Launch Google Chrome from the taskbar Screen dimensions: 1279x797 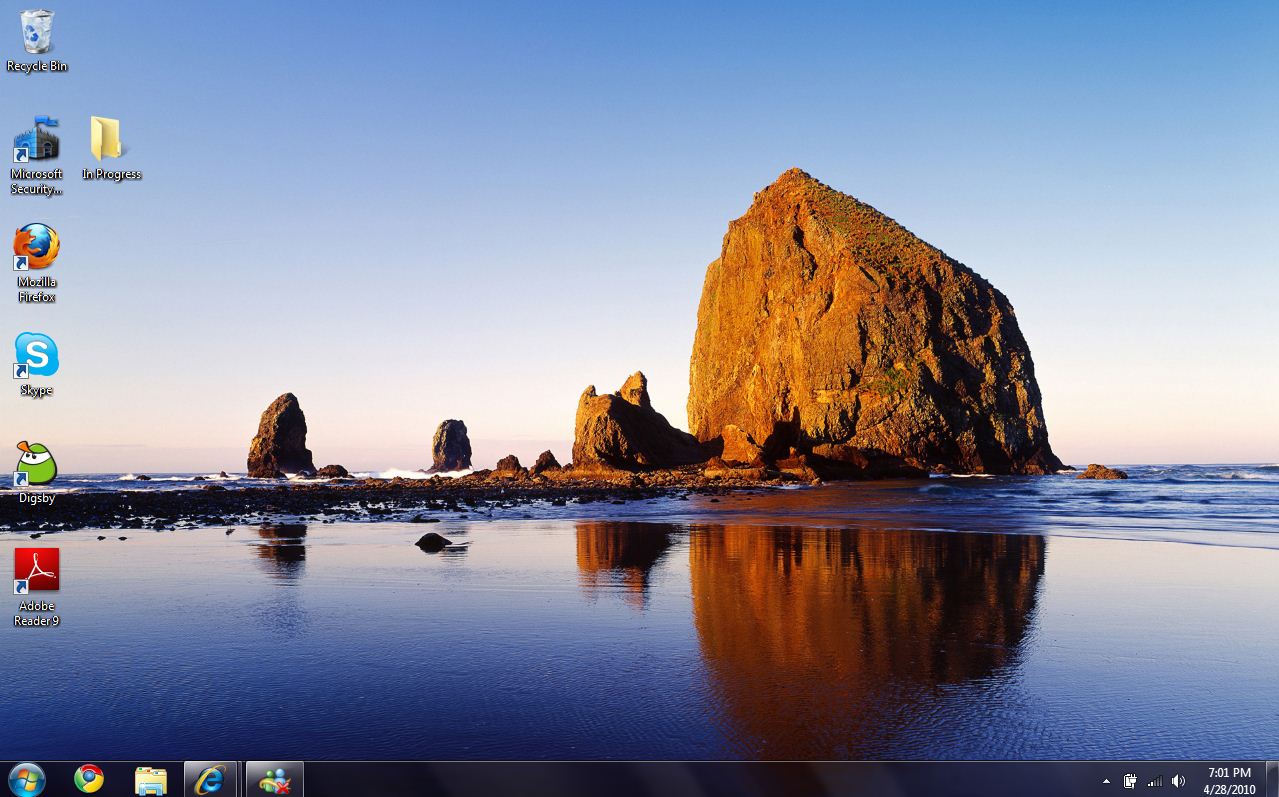(89, 779)
